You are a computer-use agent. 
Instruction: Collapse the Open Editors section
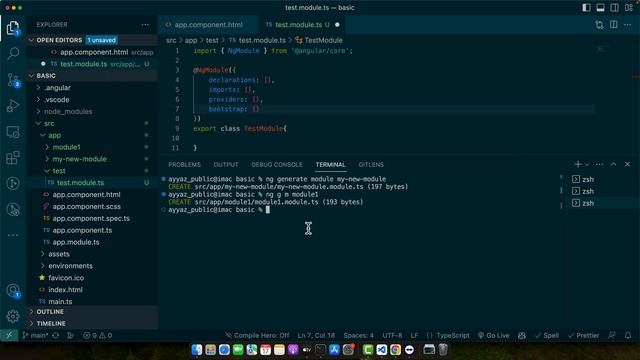[x=92, y=40]
